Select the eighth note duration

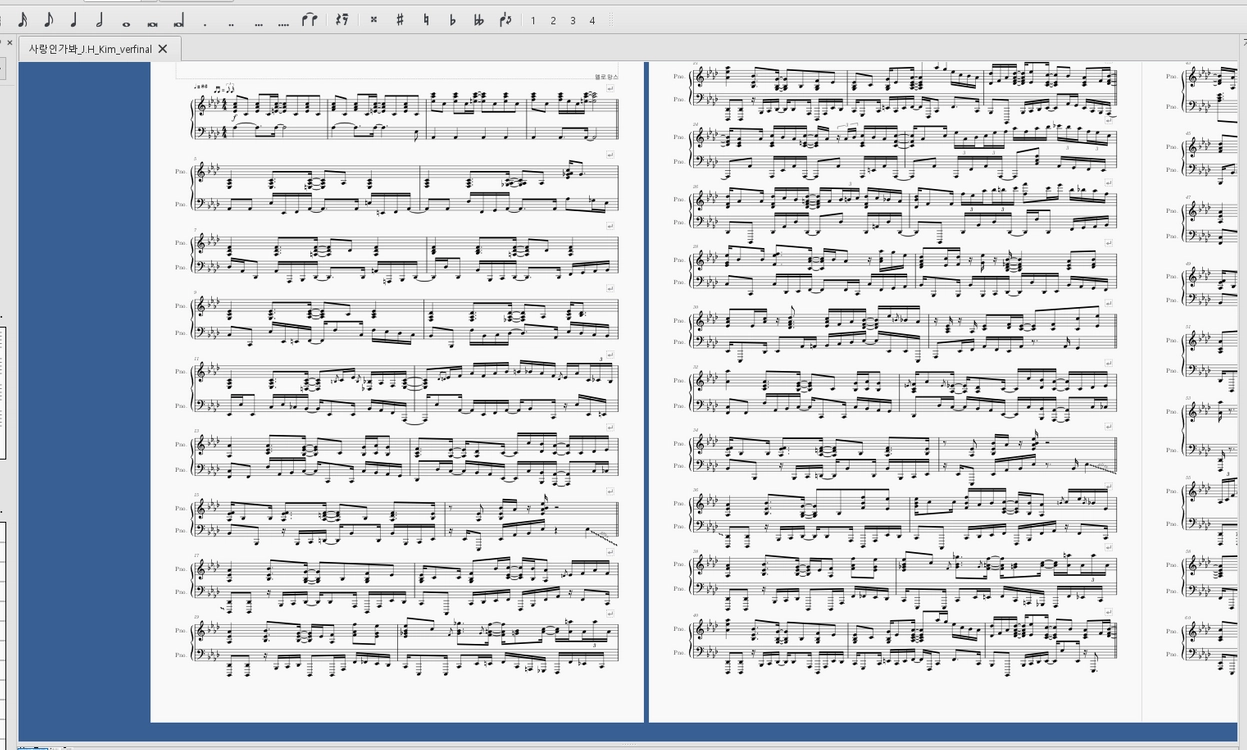(x=48, y=20)
